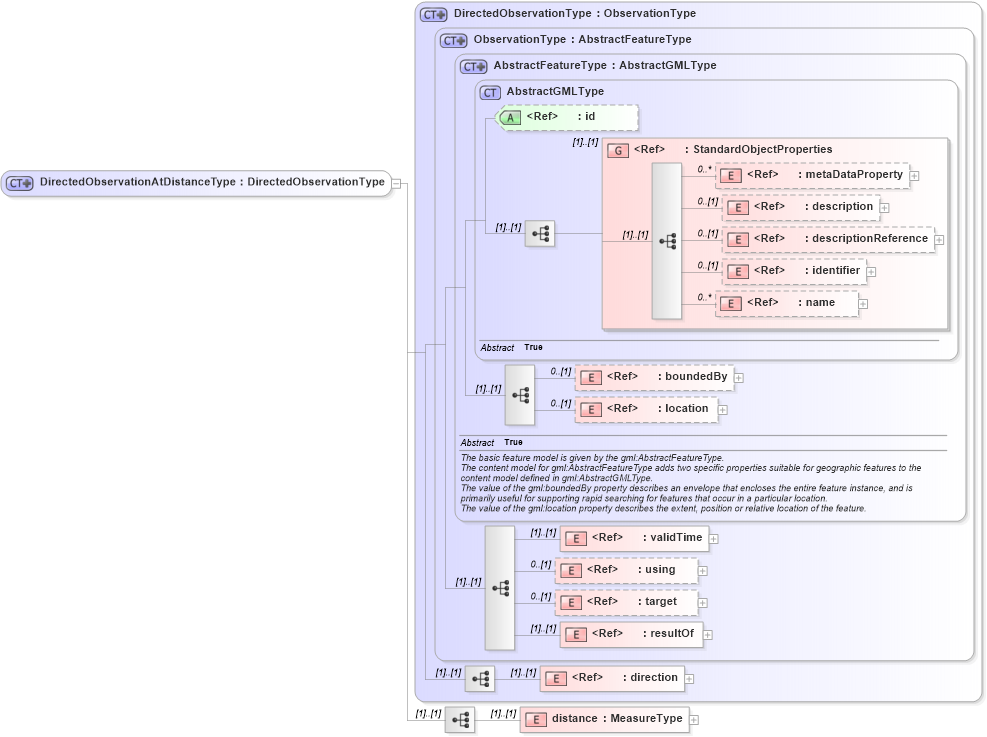Expand the descriptionReference element
Image resolution: width=987 pixels, height=737 pixels.
(939, 240)
